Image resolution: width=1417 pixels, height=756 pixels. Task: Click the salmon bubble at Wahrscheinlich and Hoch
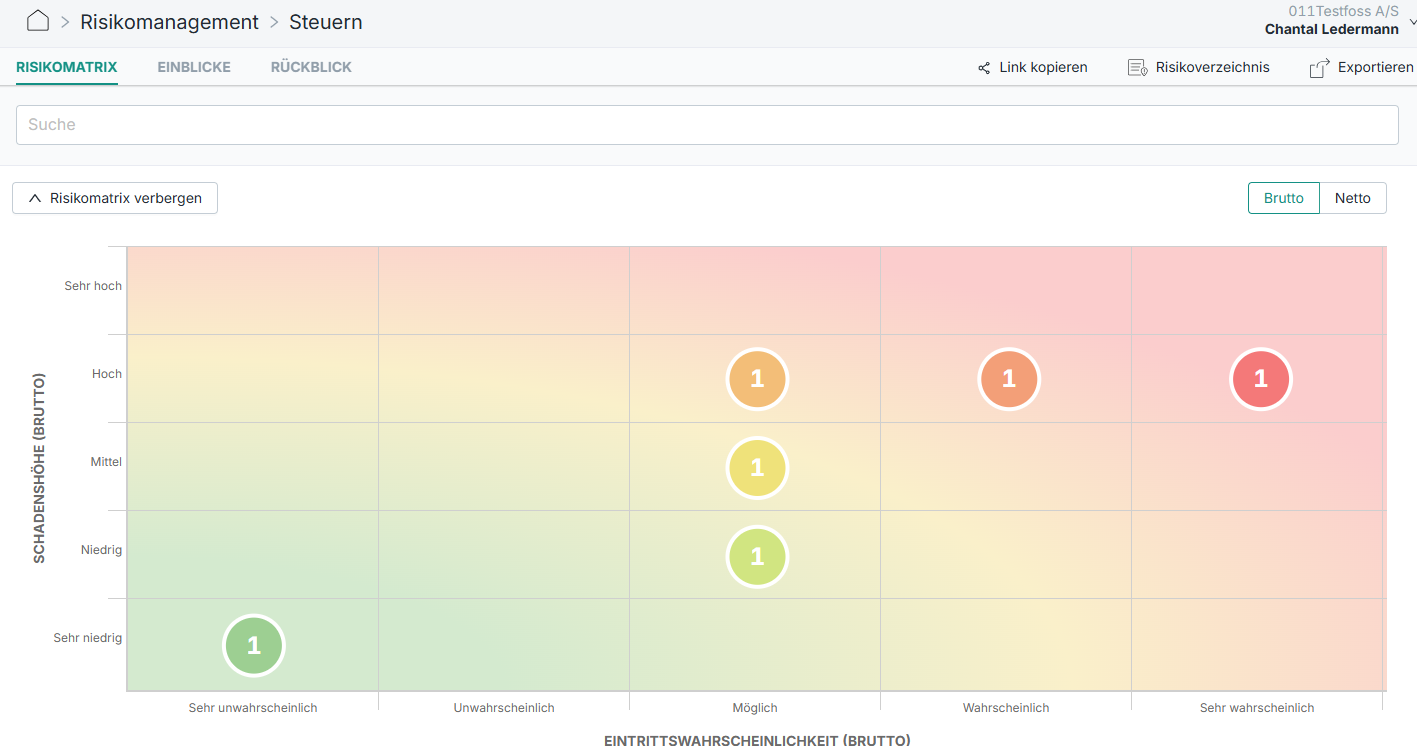pyautogui.click(x=1009, y=379)
